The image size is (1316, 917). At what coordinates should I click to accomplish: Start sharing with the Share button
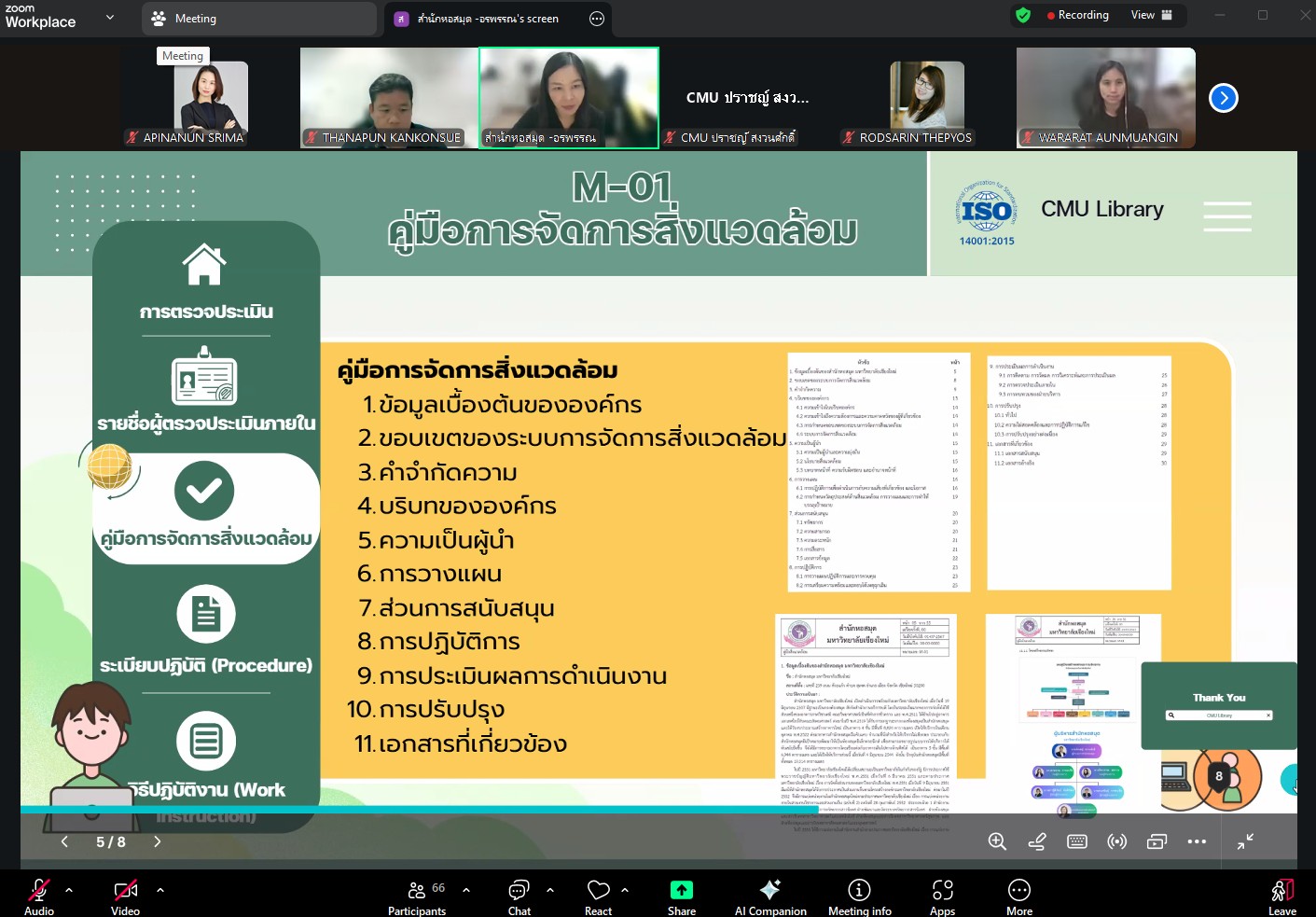(681, 891)
